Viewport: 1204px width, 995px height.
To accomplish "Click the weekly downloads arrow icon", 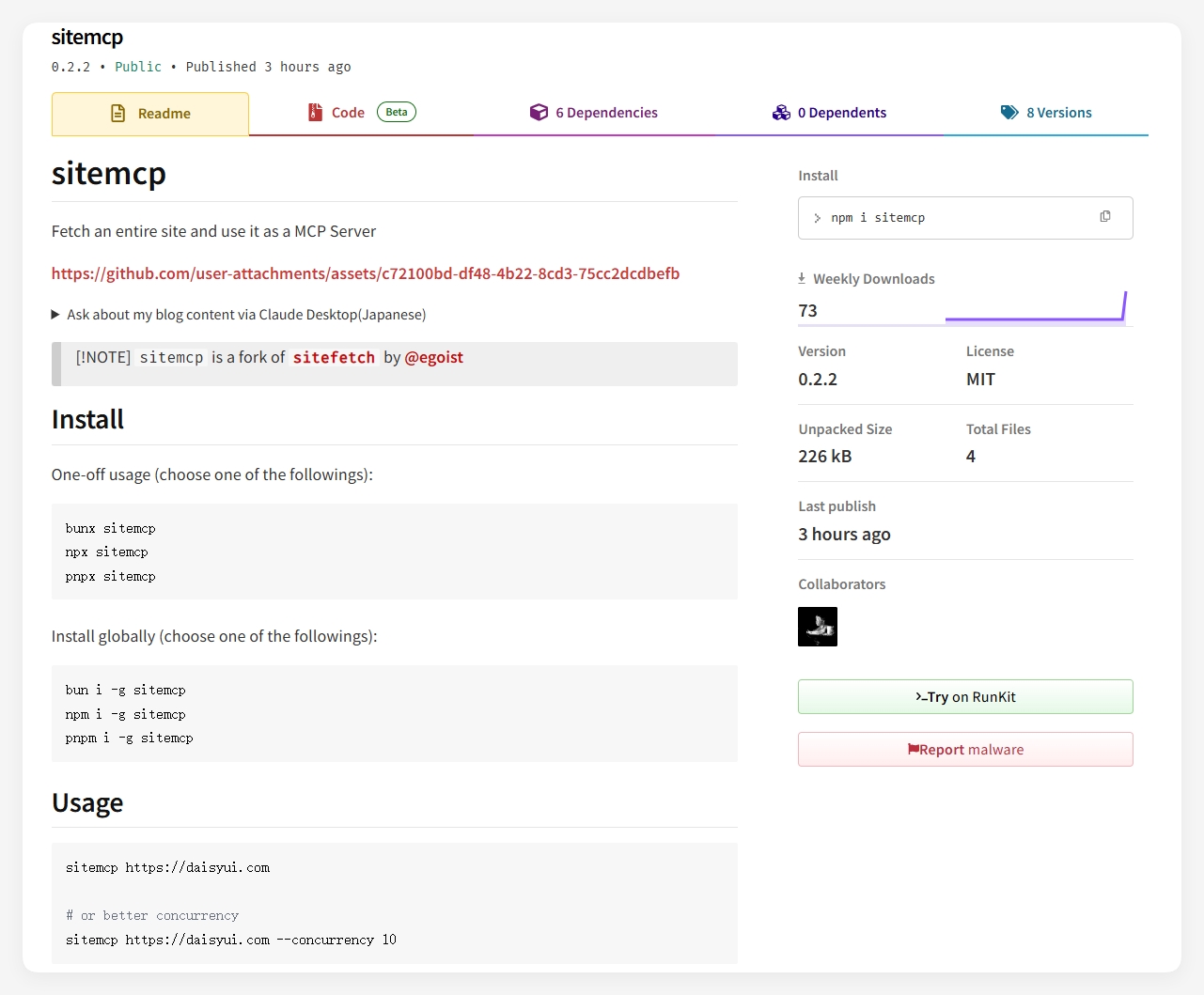I will 802,278.
